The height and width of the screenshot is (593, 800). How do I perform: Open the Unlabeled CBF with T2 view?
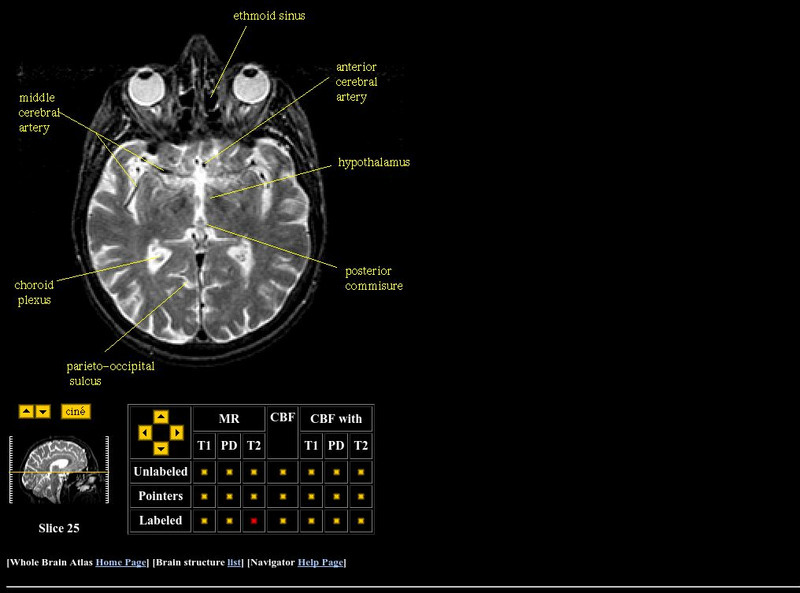360,472
